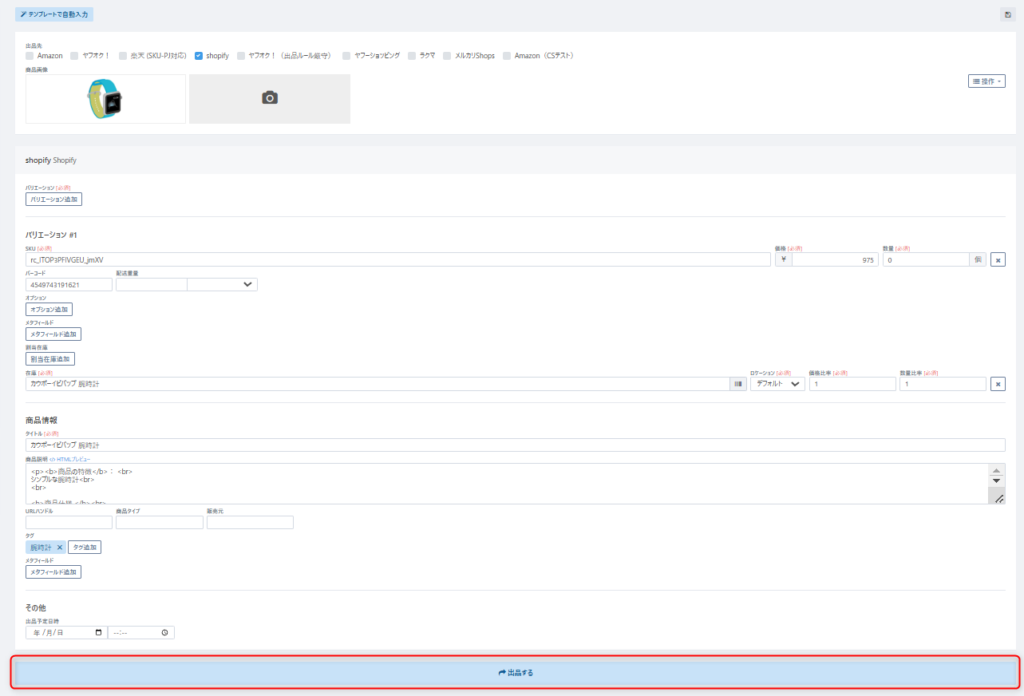Image resolution: width=1024 pixels, height=696 pixels.
Task: Click the バリエーション追加 button
Action: [x=54, y=199]
